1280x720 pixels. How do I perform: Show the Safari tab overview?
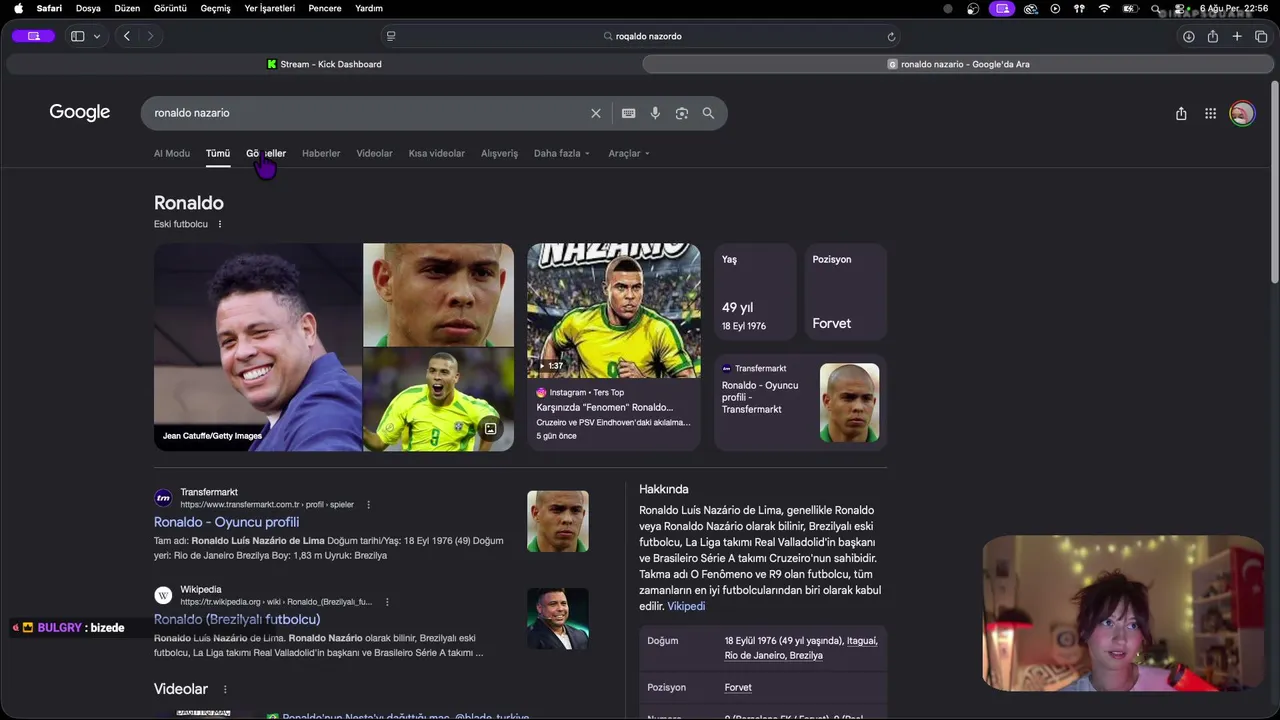pos(1261,36)
